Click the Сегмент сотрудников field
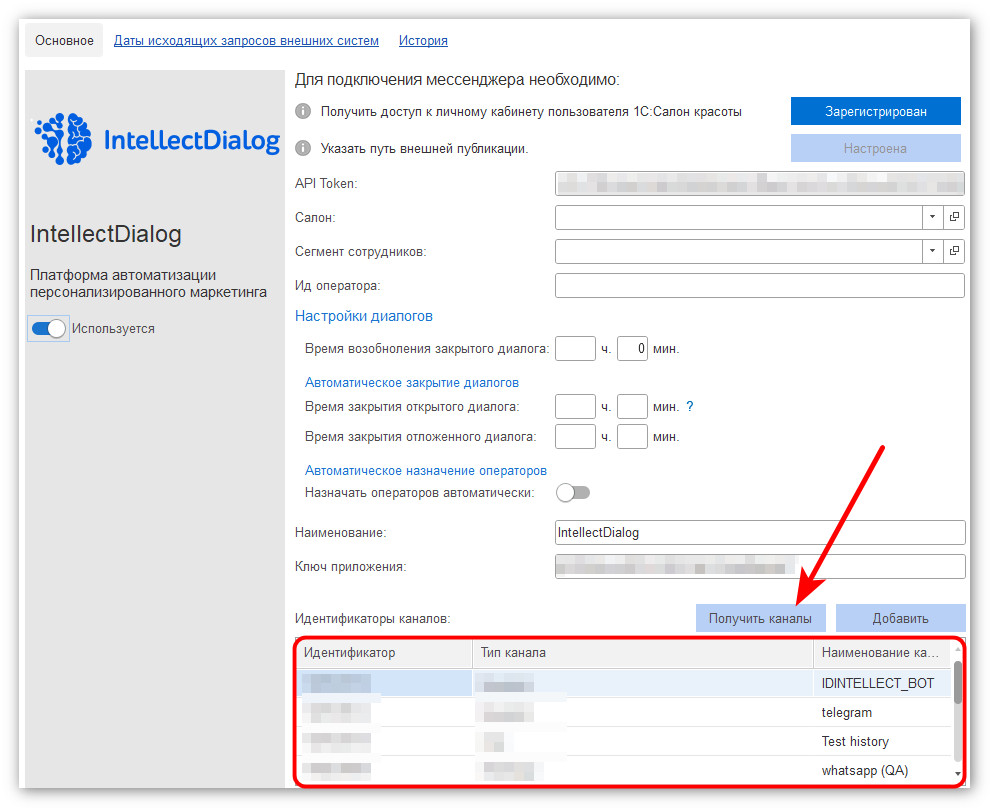The width and height of the screenshot is (990, 808). point(739,251)
